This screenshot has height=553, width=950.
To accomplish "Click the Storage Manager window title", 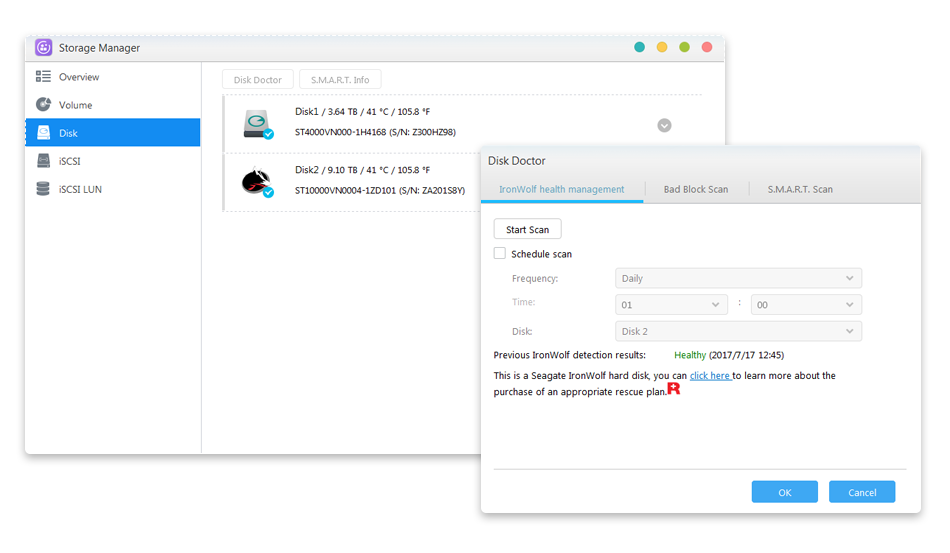I will (x=99, y=48).
